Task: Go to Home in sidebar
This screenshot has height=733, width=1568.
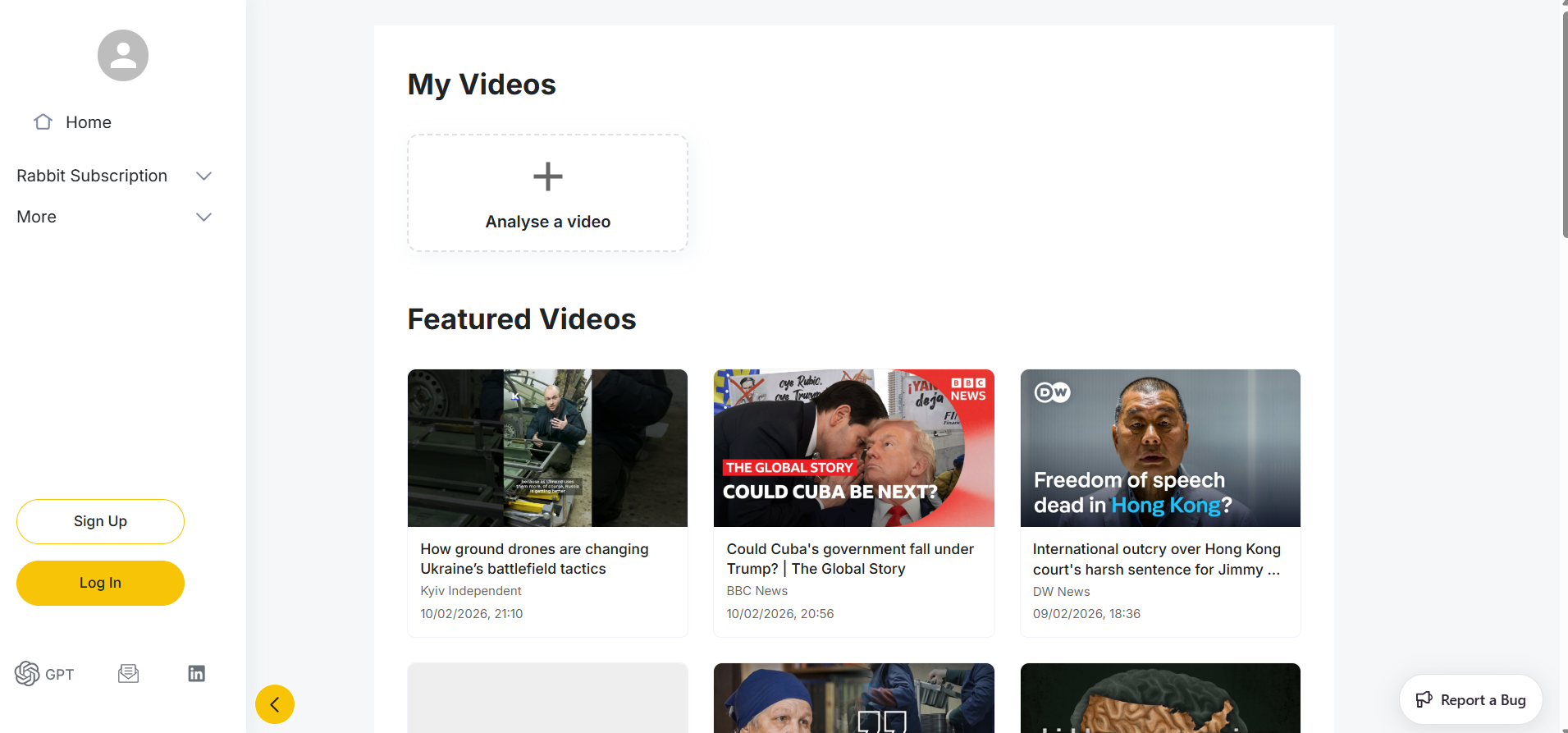Action: point(89,122)
